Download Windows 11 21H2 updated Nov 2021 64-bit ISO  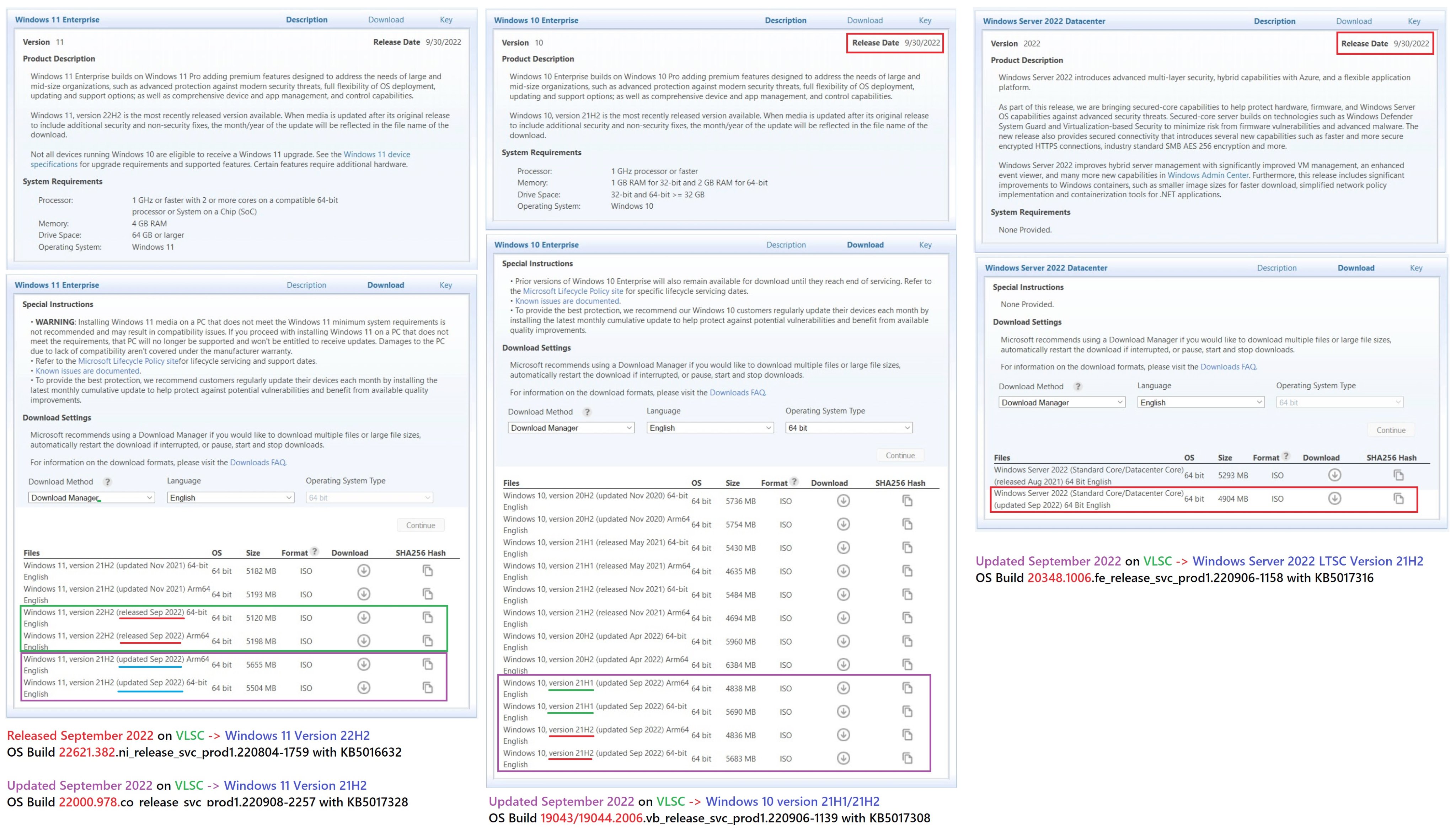[364, 570]
